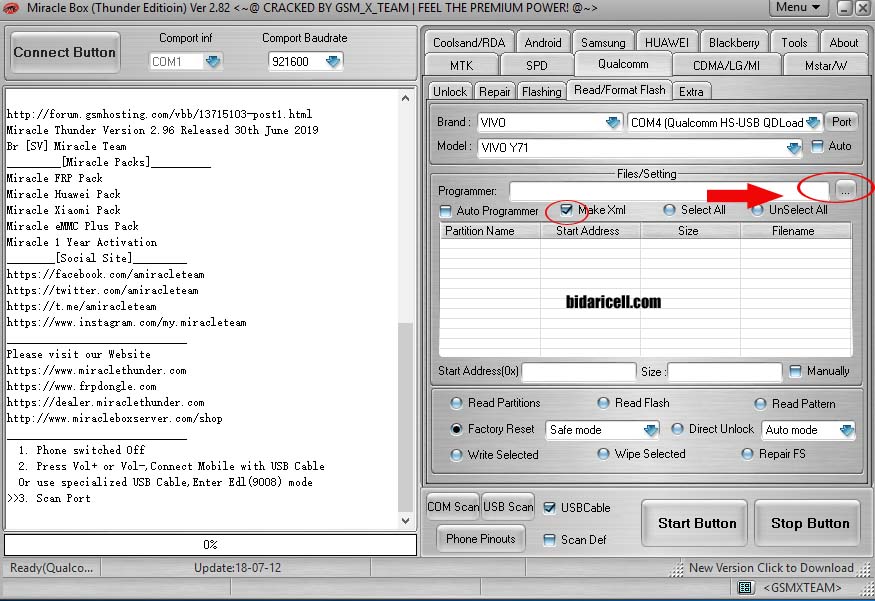The image size is (875, 601).
Task: Click the Programmer path input field
Action: [x=671, y=191]
